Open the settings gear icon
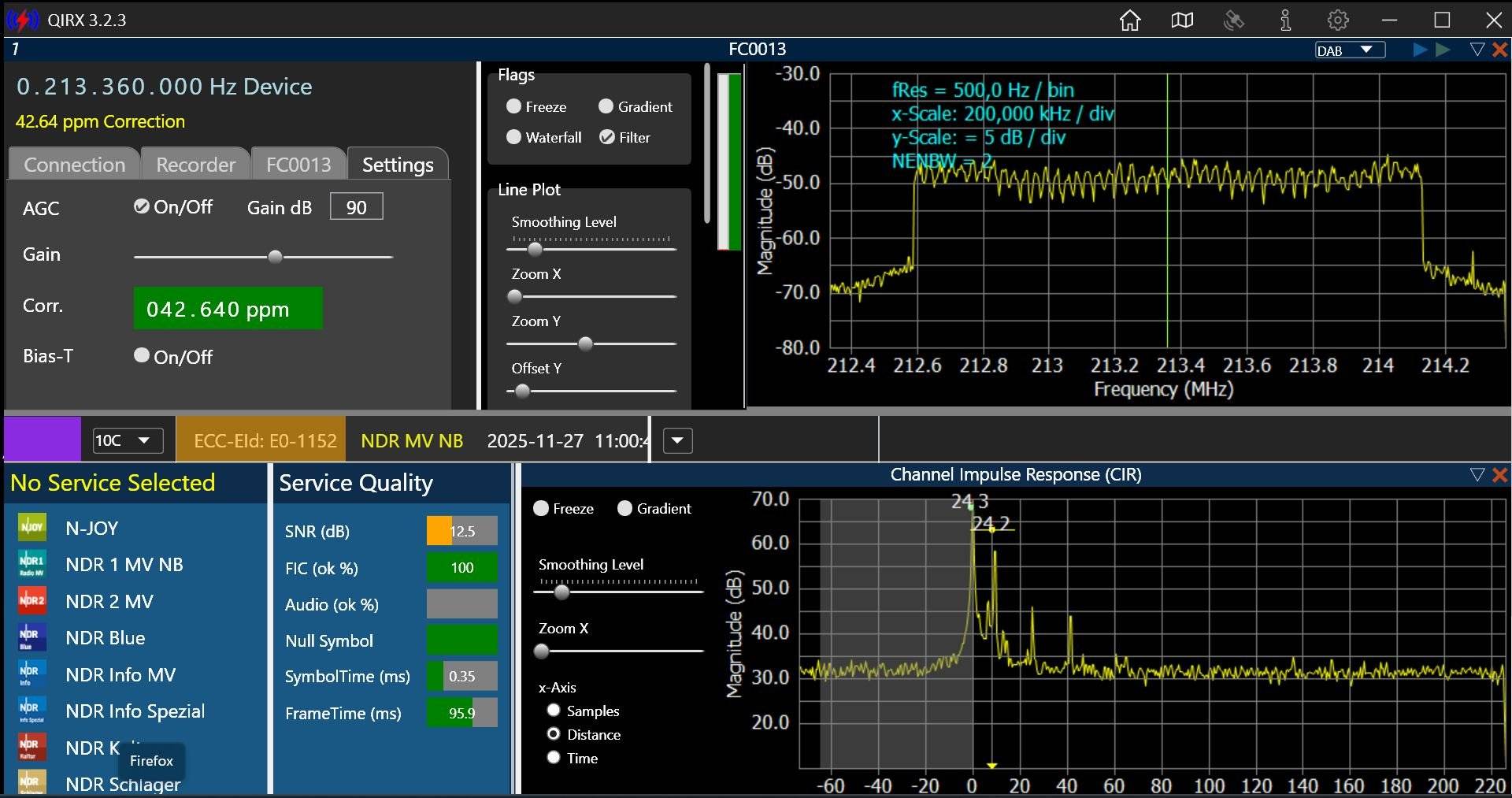The width and height of the screenshot is (1512, 798). point(1337,20)
